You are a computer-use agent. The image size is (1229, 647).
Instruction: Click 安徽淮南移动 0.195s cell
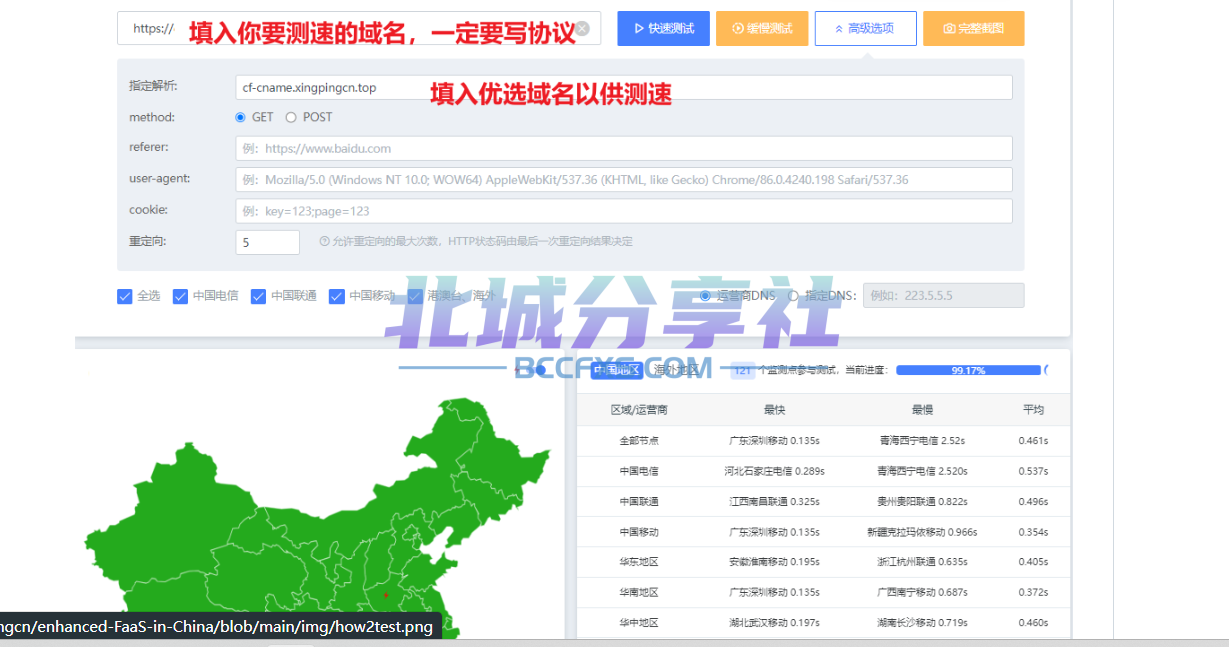[774, 562]
